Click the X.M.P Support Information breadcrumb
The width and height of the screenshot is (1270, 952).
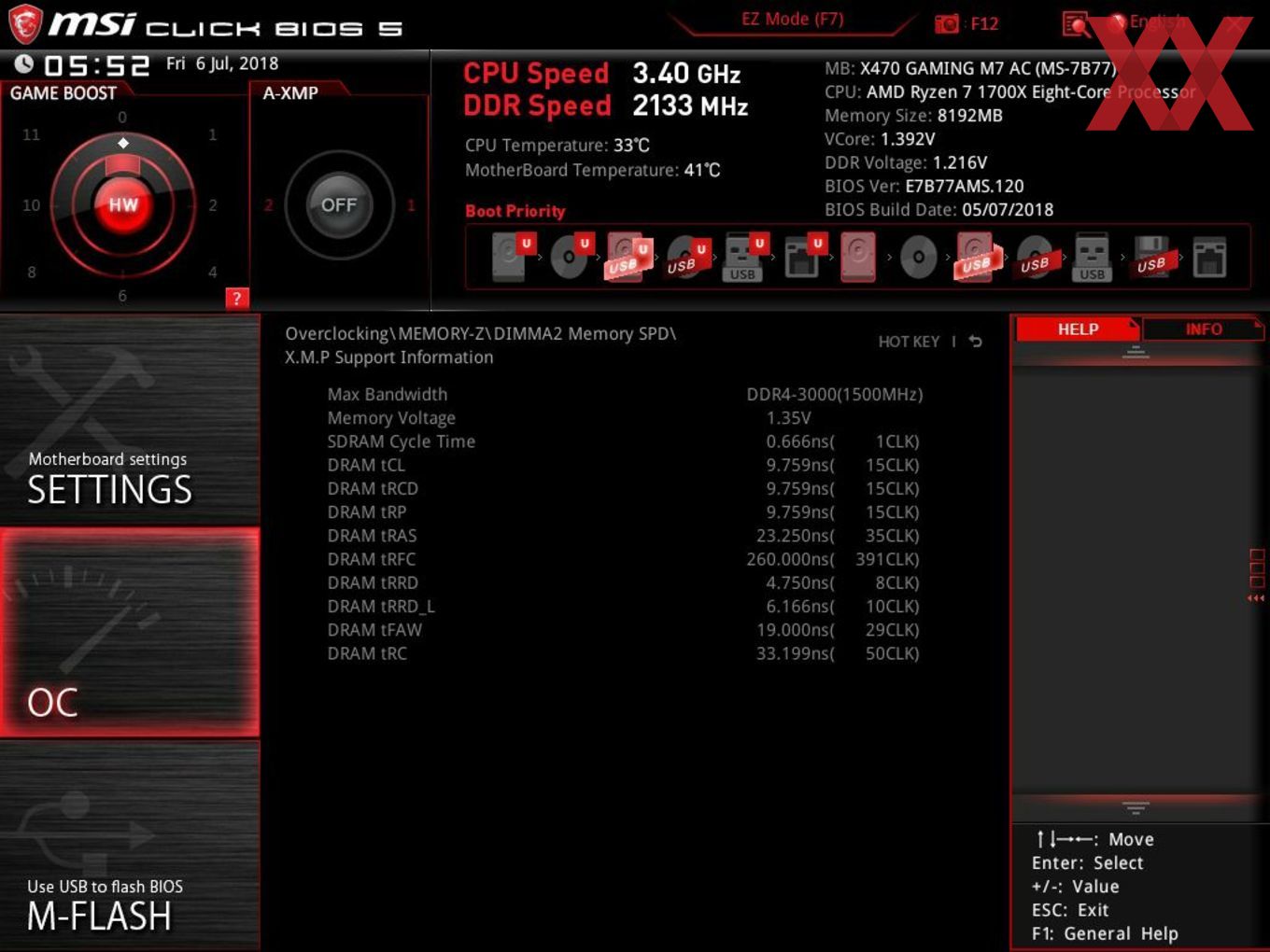(389, 357)
